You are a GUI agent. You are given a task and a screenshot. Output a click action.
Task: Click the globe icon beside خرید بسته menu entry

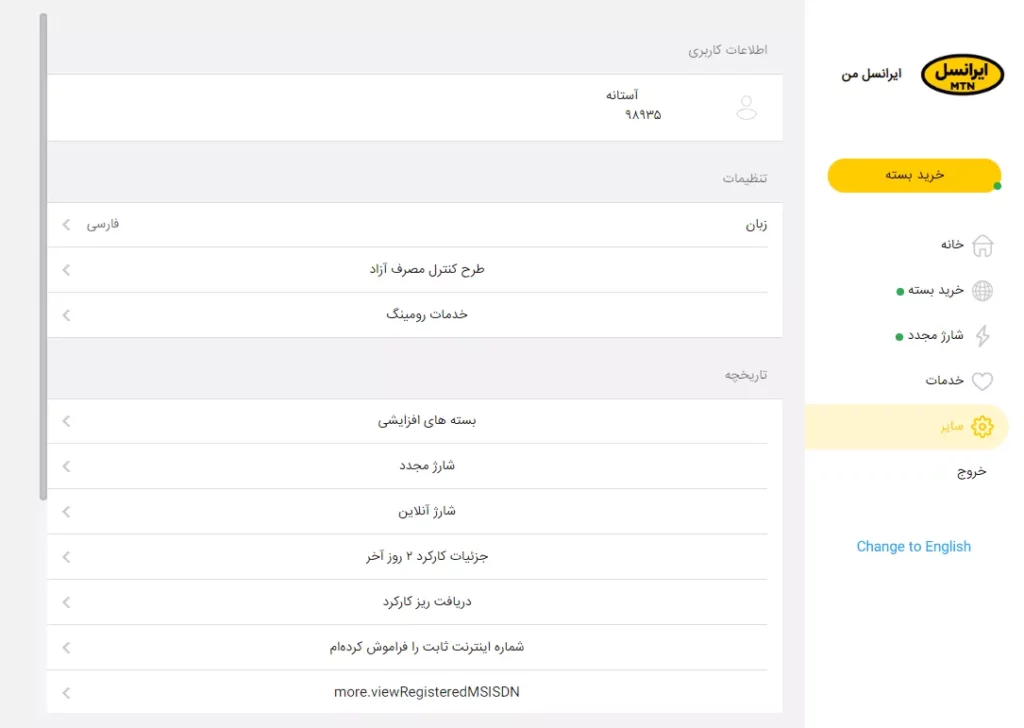(984, 290)
